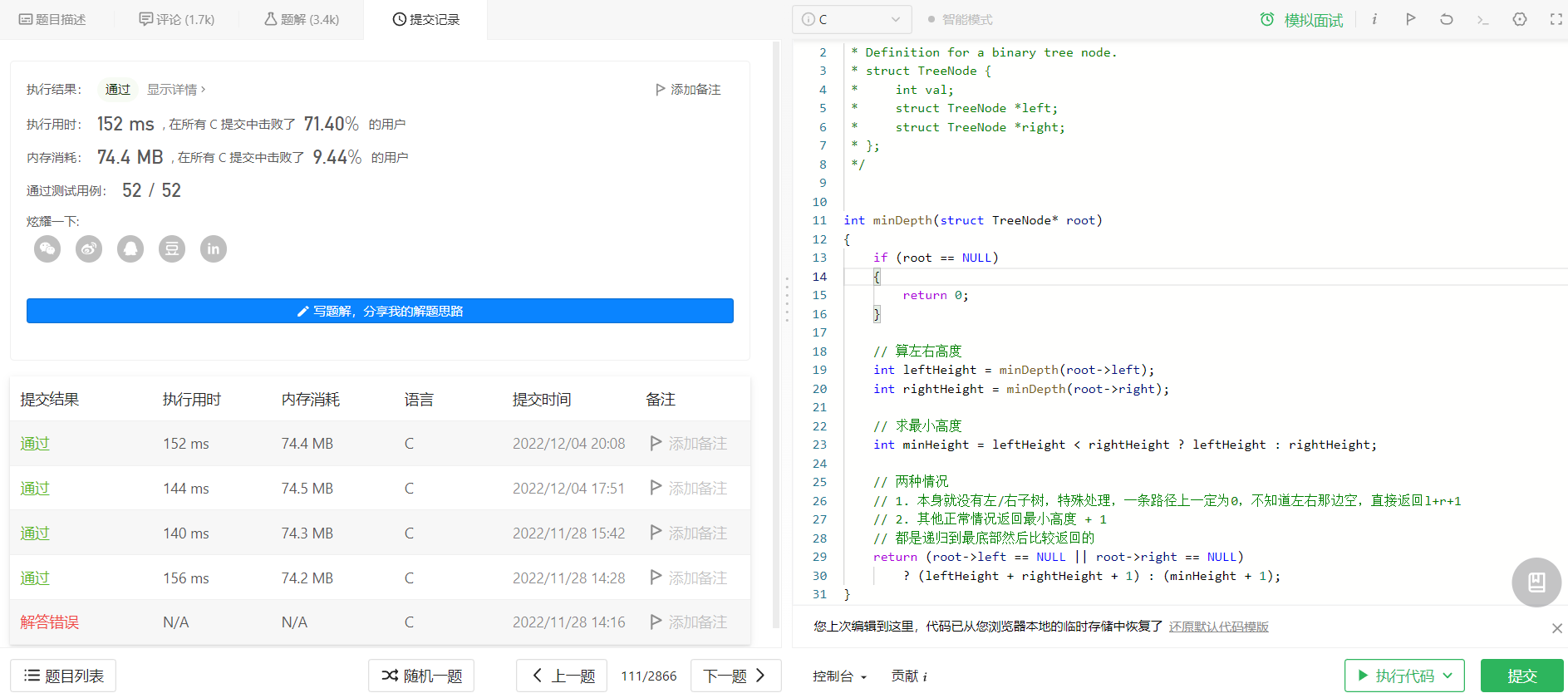Screen dimensions: 1568x698
Task: Toggle 智能模式 smart mode
Action: [x=960, y=19]
